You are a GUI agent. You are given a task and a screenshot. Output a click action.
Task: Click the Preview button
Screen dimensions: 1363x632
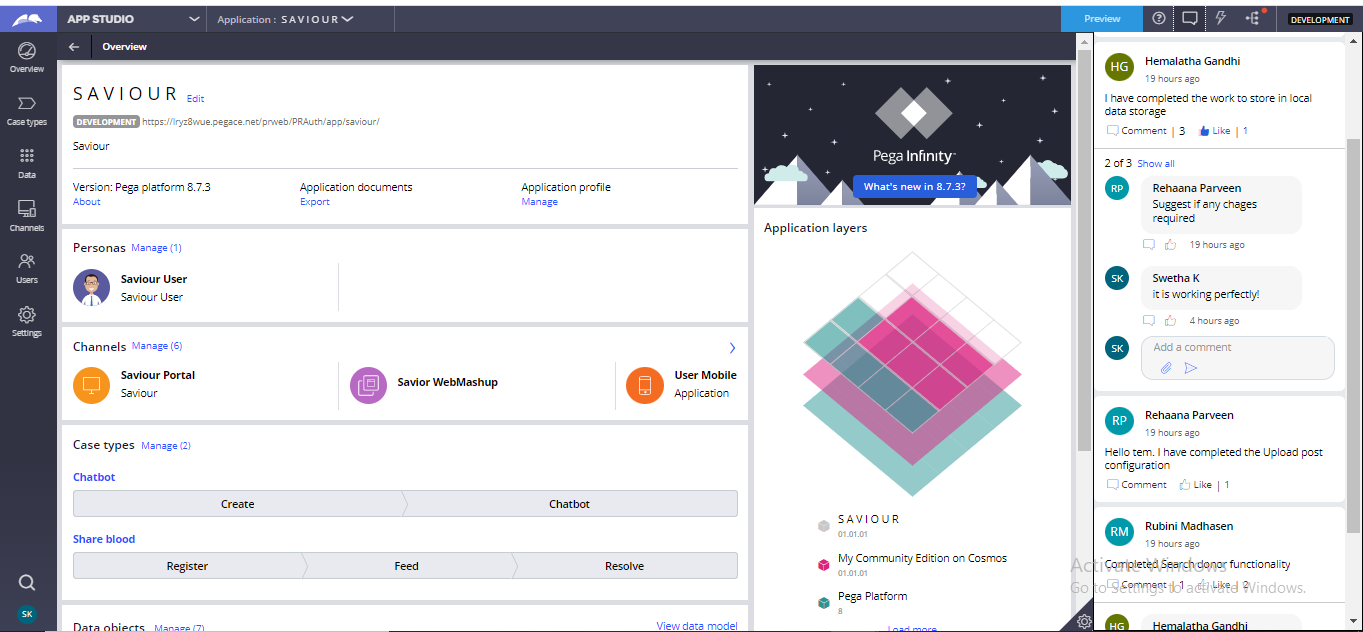coord(1102,18)
